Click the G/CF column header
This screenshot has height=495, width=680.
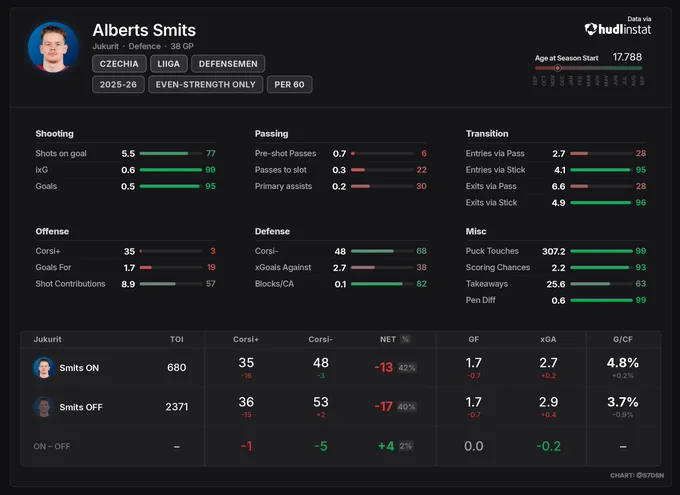[623, 339]
